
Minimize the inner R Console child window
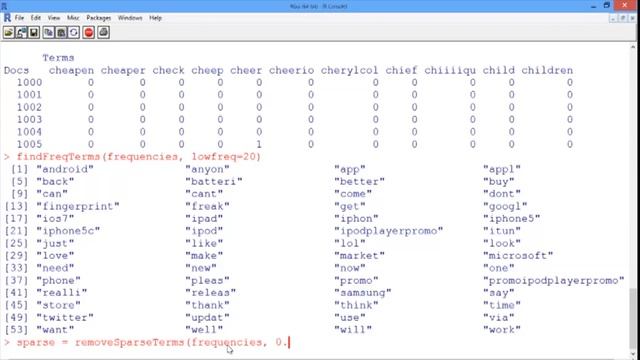(x=613, y=18)
